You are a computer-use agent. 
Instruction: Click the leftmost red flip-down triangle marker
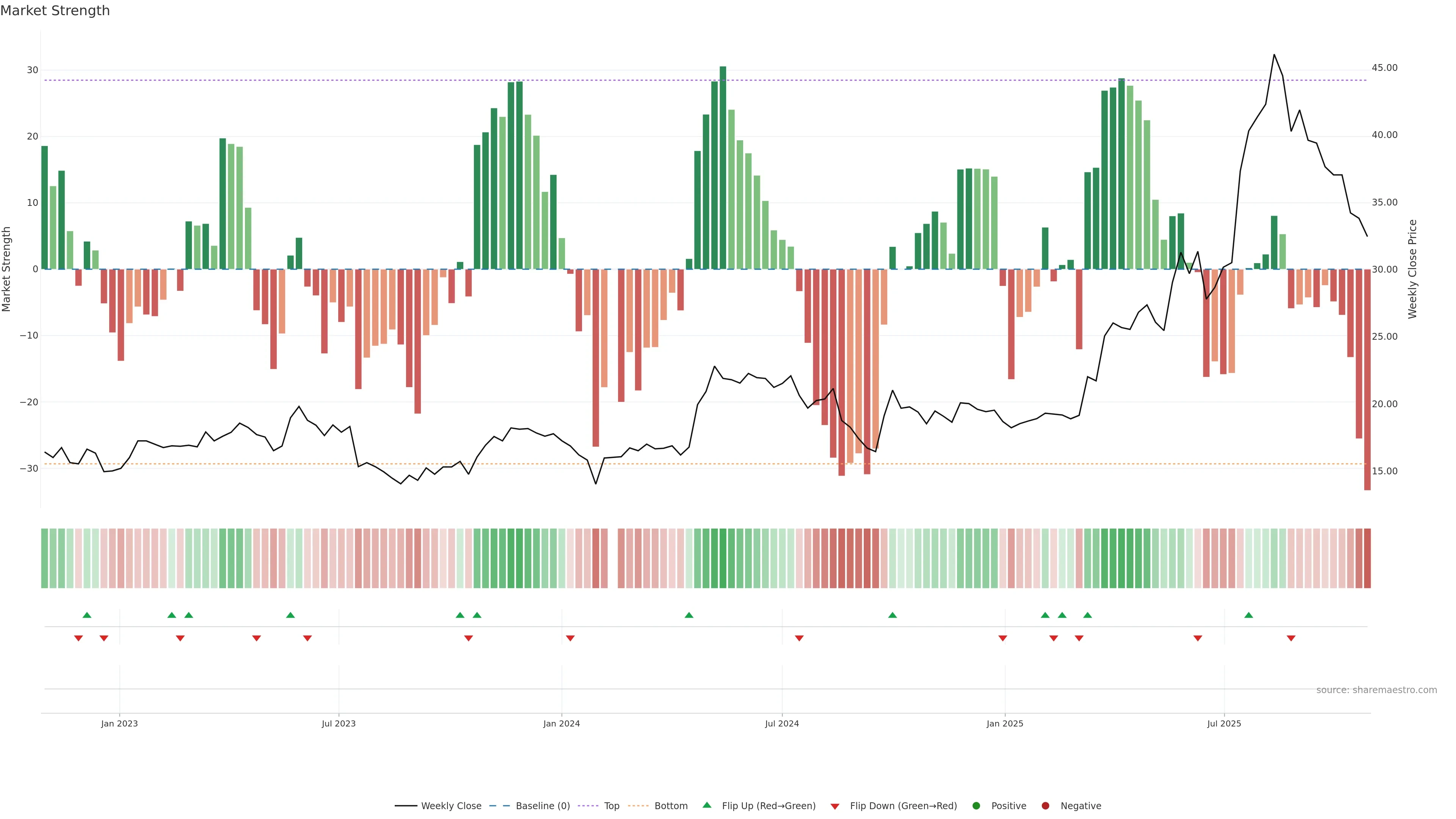point(78,638)
